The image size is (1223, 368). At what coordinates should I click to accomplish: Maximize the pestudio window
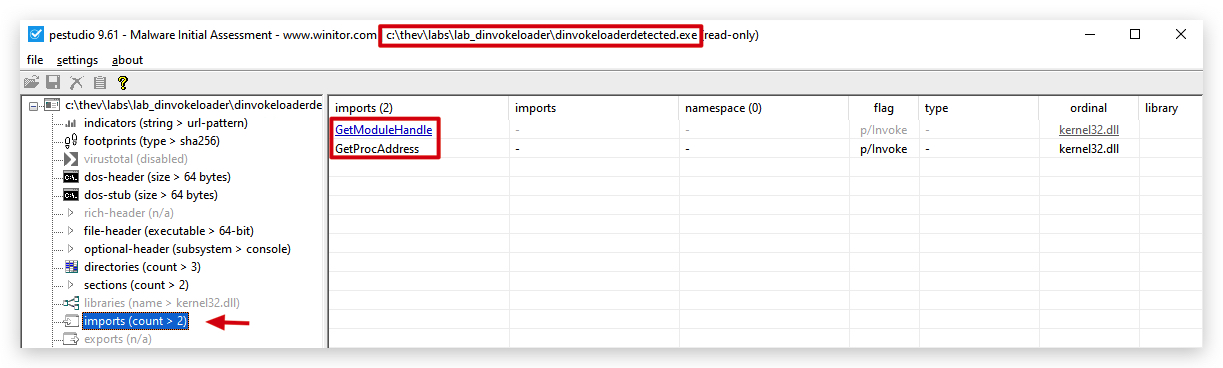pos(1135,34)
